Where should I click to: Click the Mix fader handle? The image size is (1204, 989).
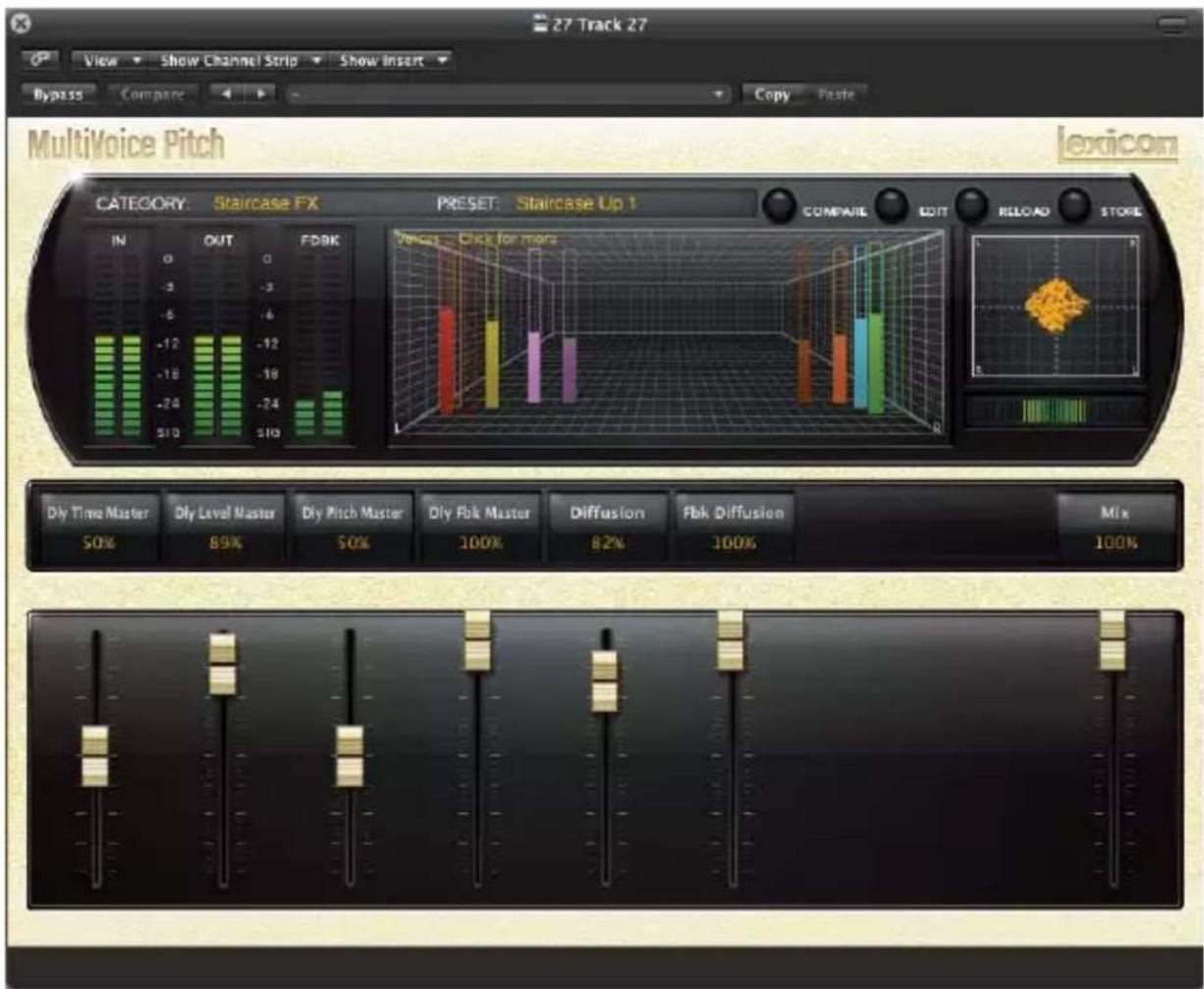click(x=1112, y=641)
